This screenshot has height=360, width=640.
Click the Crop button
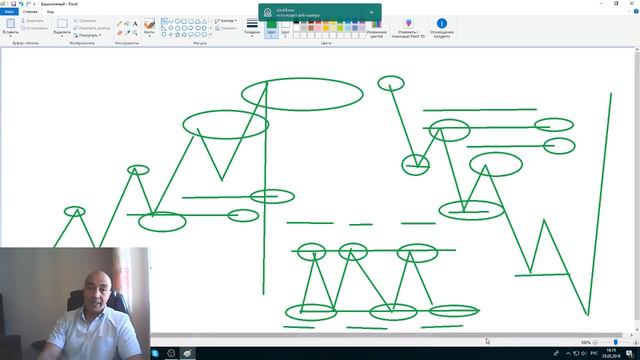point(85,20)
